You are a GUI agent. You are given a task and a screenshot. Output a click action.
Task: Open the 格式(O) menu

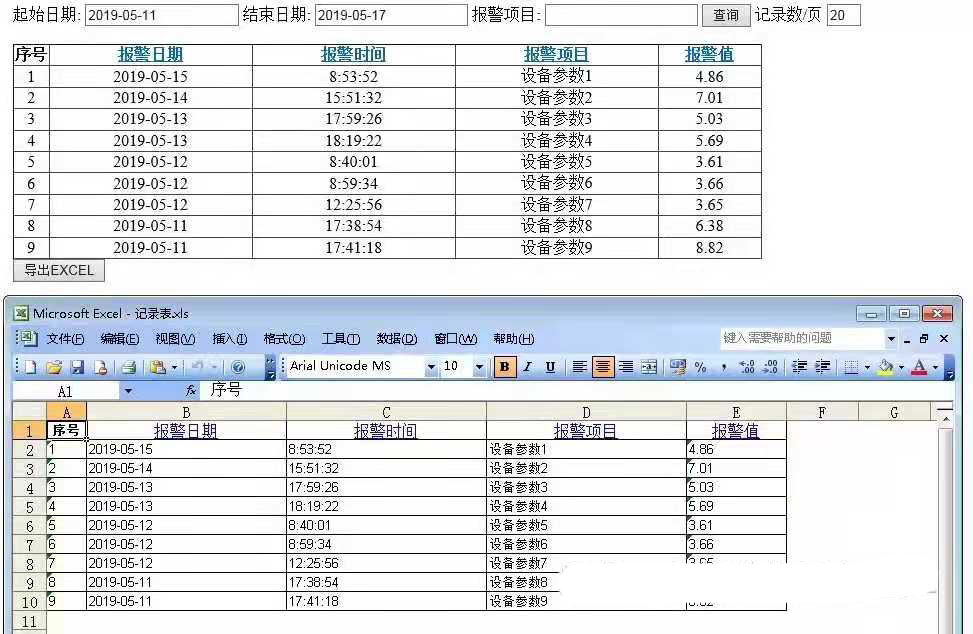point(284,339)
